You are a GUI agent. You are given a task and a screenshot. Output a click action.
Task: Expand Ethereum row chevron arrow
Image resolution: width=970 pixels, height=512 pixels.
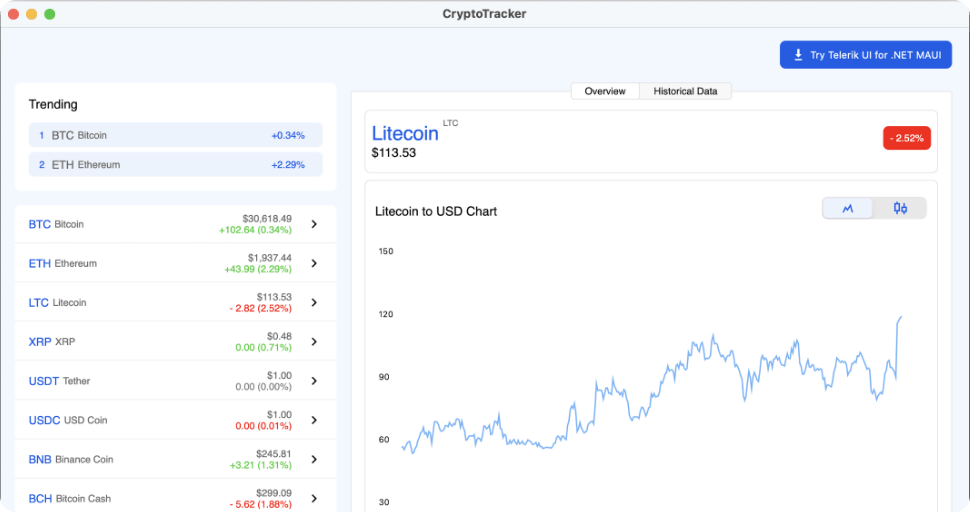314,263
